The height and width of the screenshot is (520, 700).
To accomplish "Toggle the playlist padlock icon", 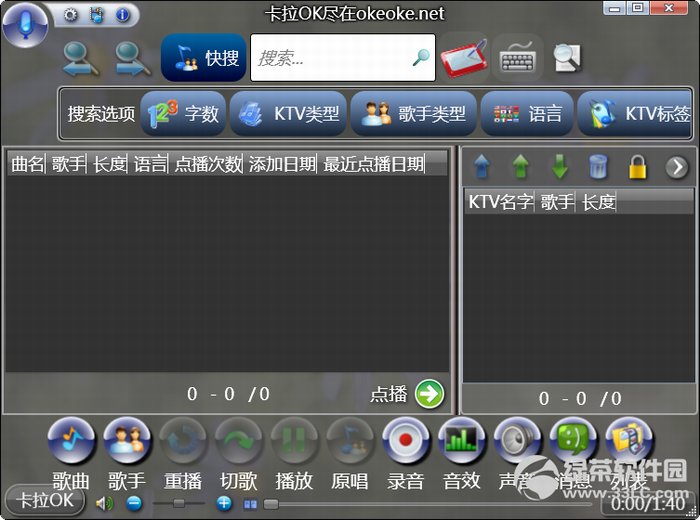I will point(638,166).
